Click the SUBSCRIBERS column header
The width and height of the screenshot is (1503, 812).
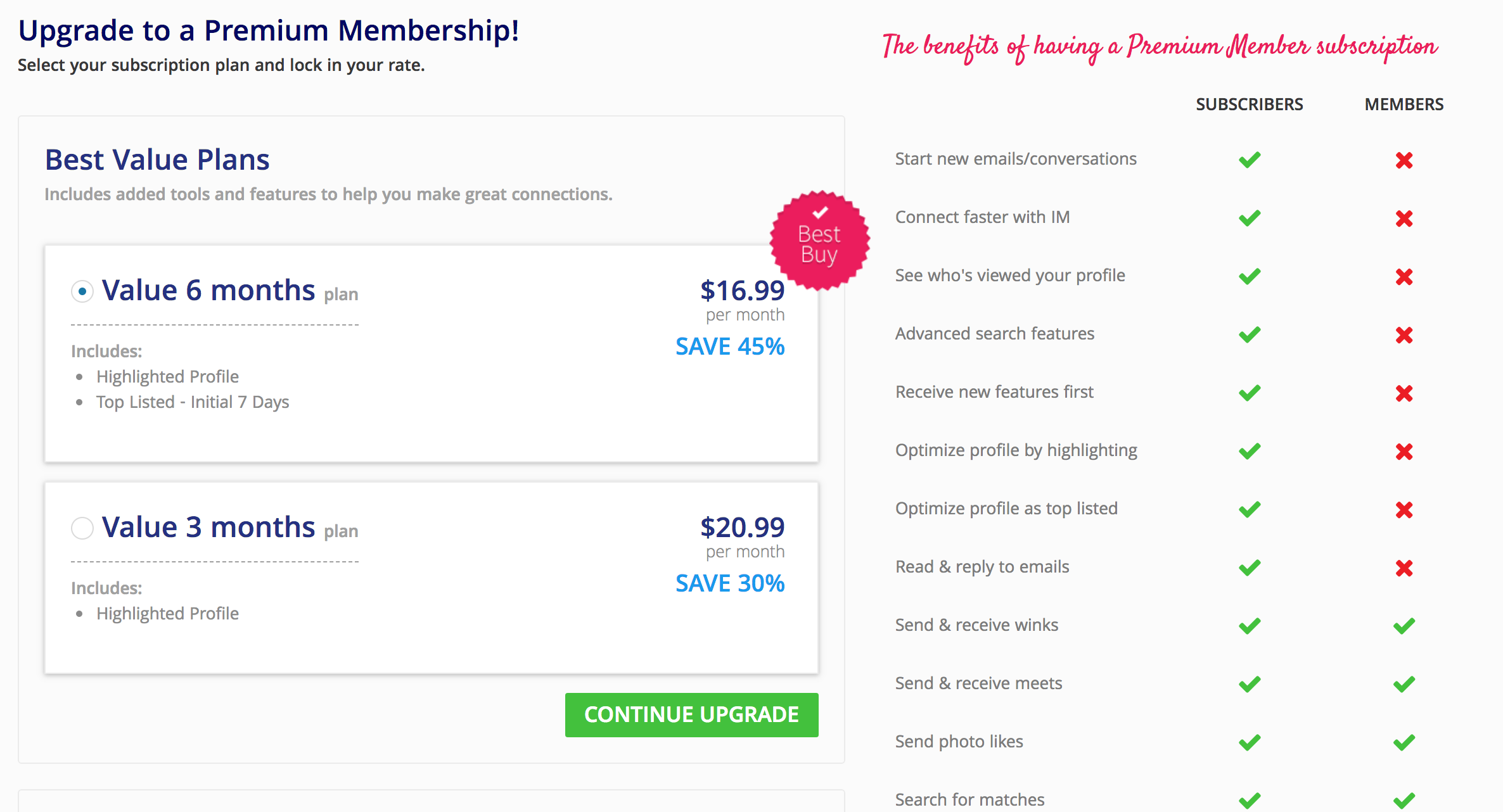coord(1249,105)
